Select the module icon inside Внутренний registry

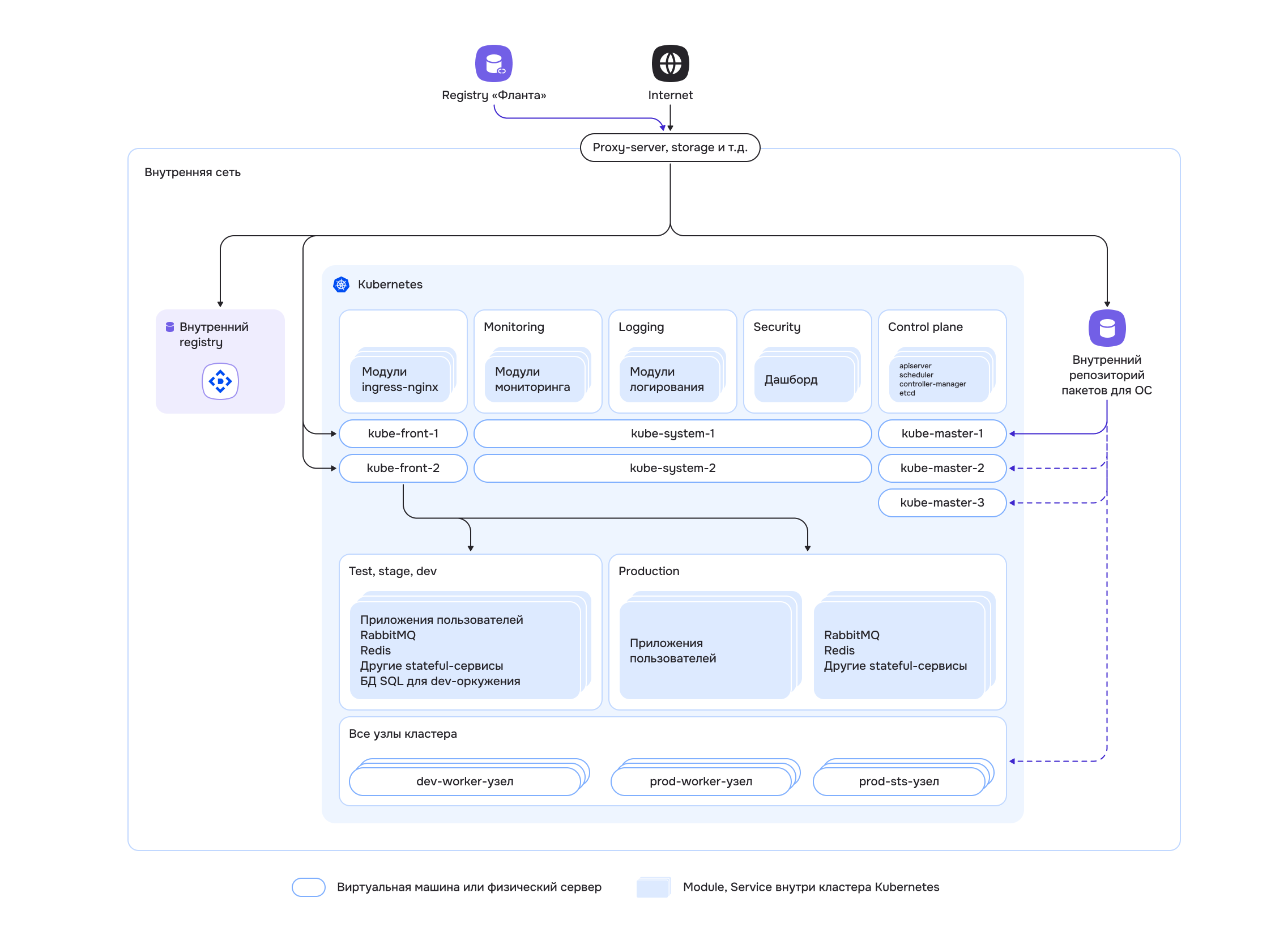pyautogui.click(x=220, y=381)
